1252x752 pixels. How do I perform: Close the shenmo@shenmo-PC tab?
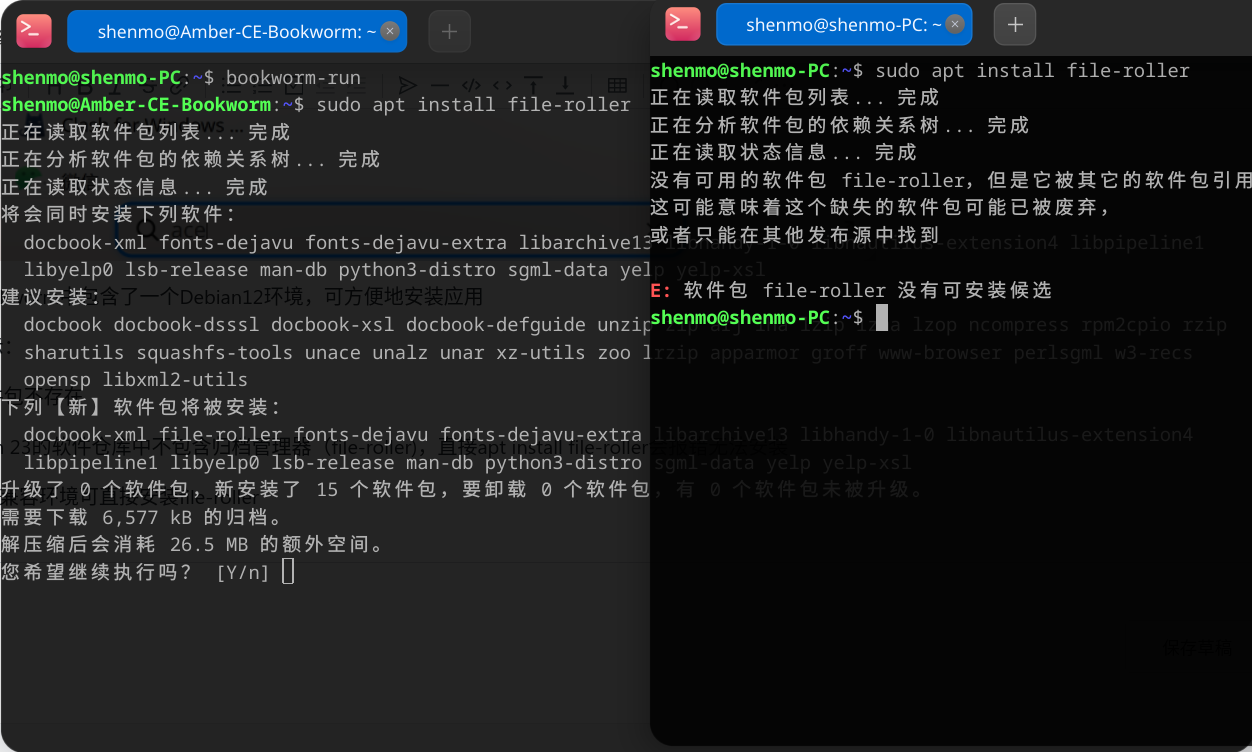[x=955, y=24]
